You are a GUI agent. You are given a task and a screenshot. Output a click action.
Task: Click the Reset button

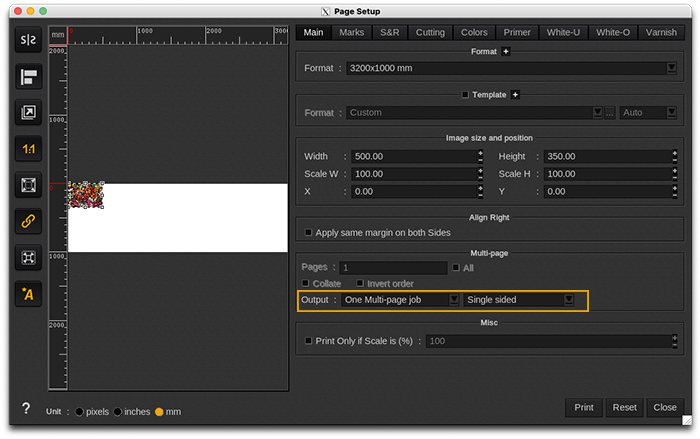point(625,407)
